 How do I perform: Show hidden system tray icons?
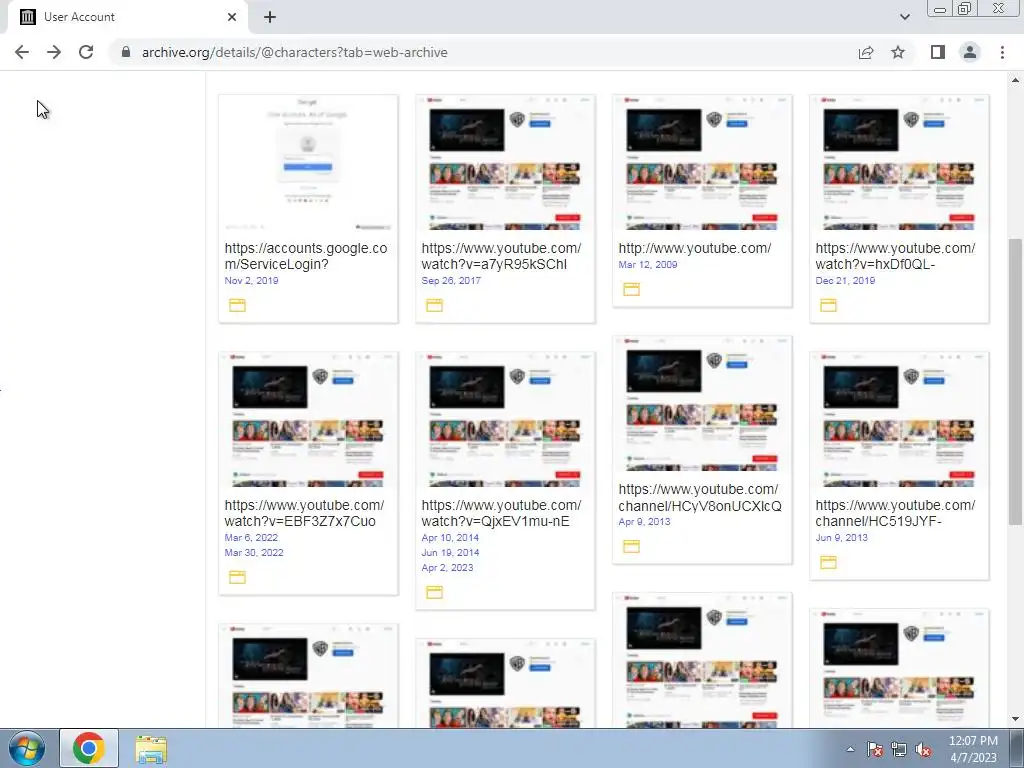(x=850, y=749)
